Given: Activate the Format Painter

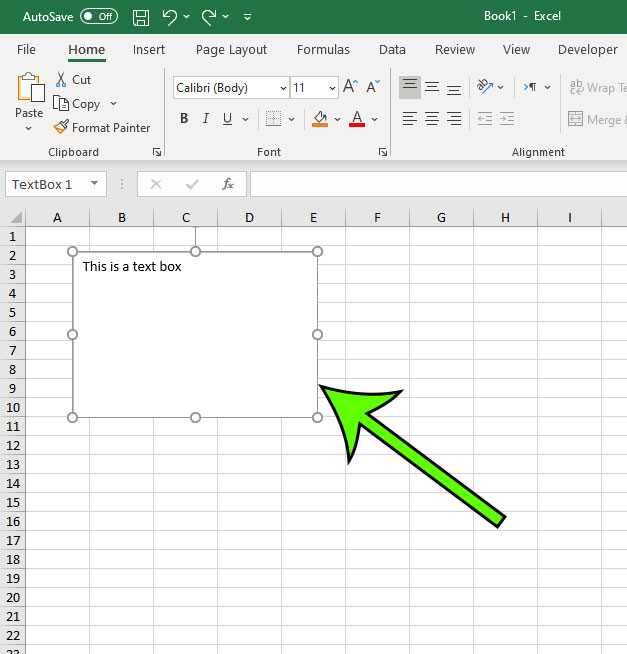Looking at the screenshot, I should (x=102, y=127).
